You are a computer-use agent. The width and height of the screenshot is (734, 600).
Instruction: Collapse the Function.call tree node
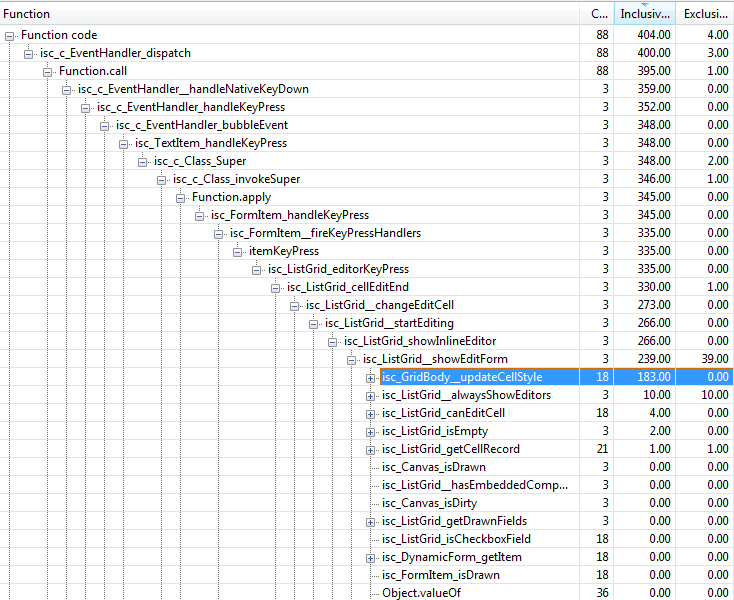[x=48, y=71]
